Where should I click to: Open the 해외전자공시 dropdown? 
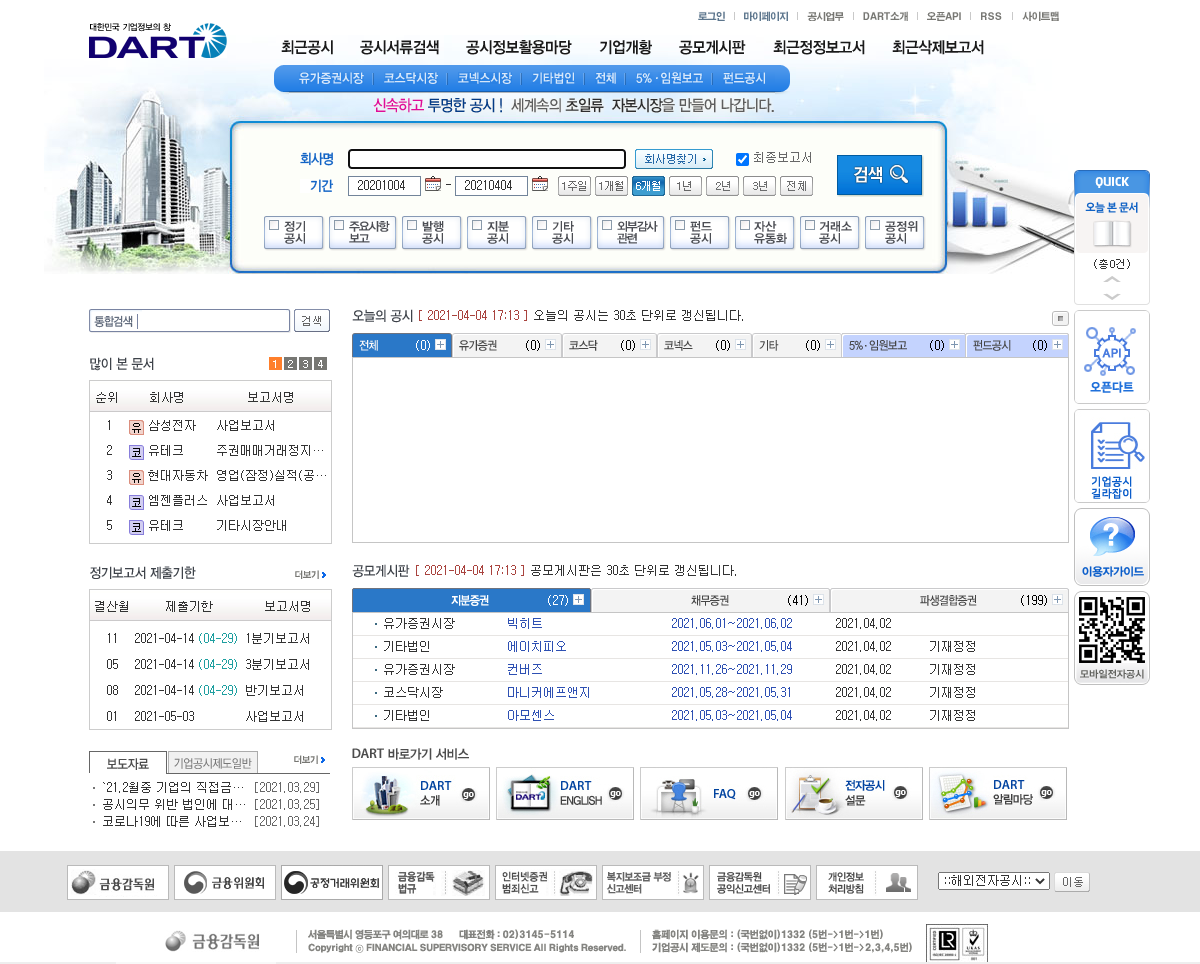tap(993, 881)
